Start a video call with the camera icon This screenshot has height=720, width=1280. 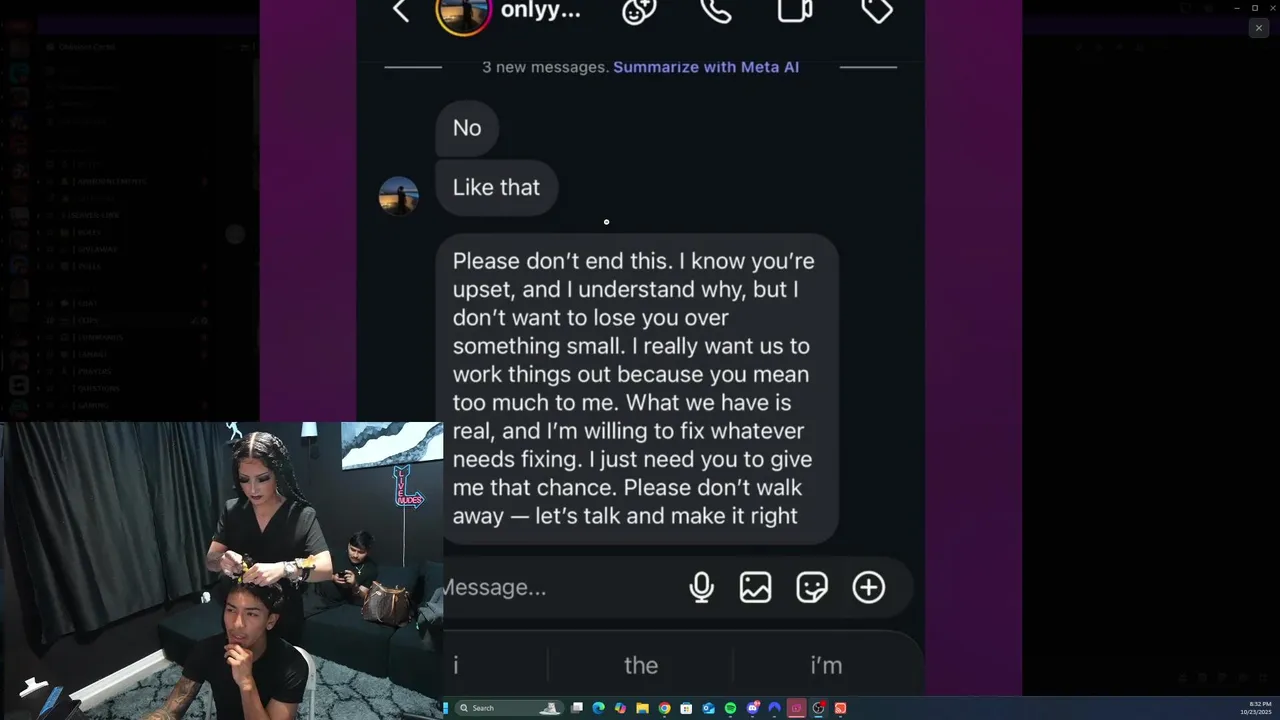coord(795,10)
